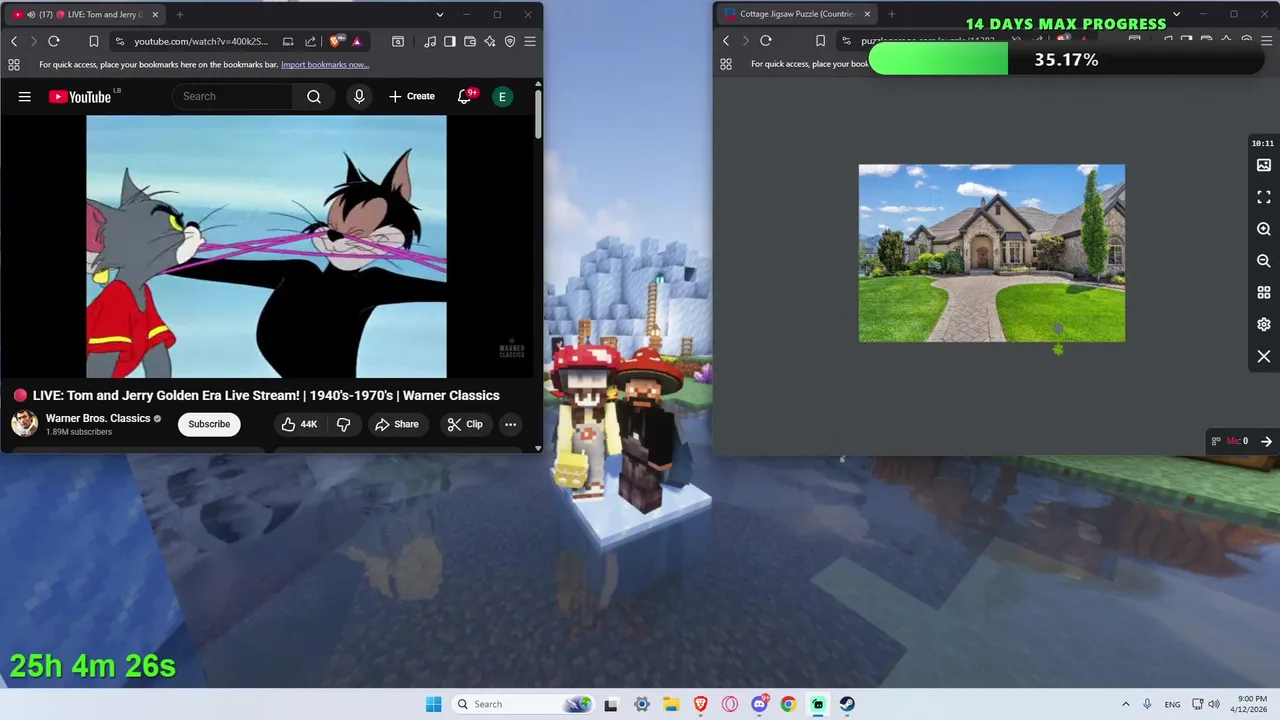
Task: Enter puzzle fullscreen mode
Action: click(1264, 197)
